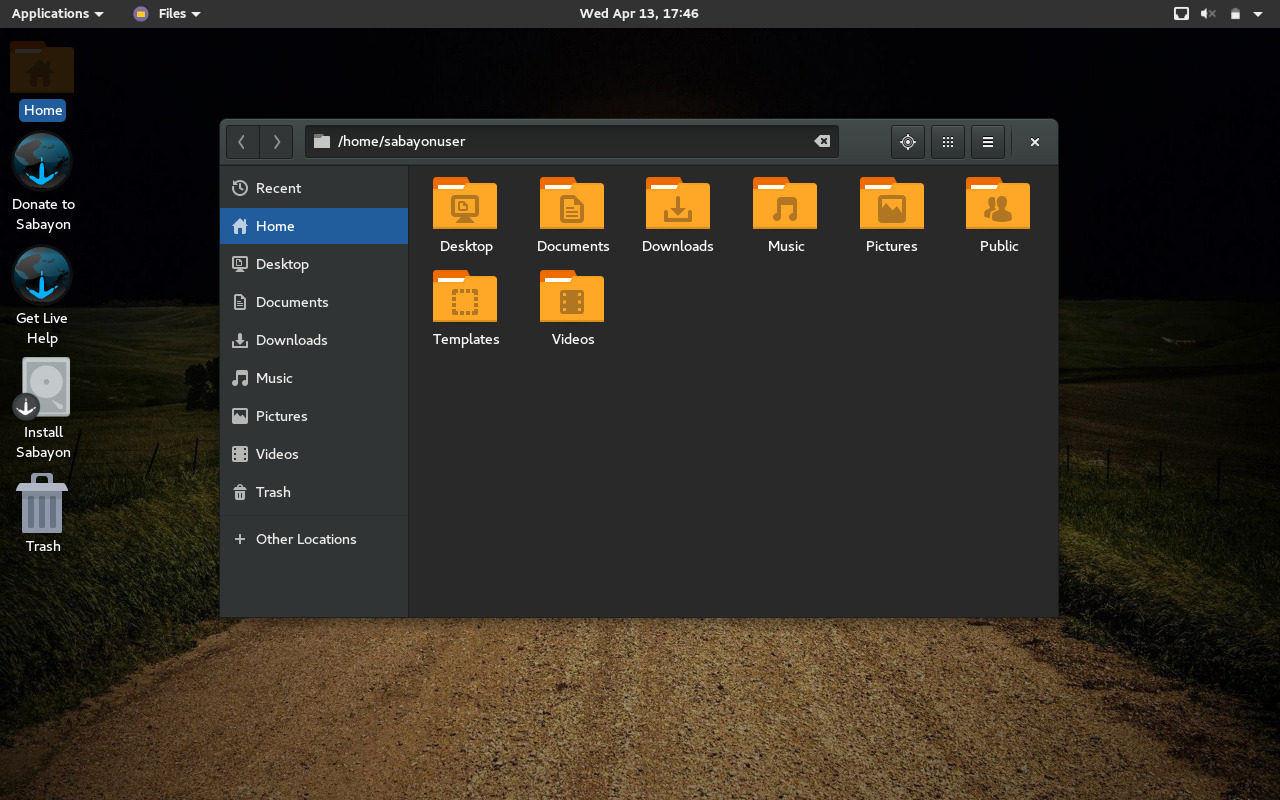Viewport: 1280px width, 800px height.
Task: Open the hamburger view options menu
Action: click(988, 142)
